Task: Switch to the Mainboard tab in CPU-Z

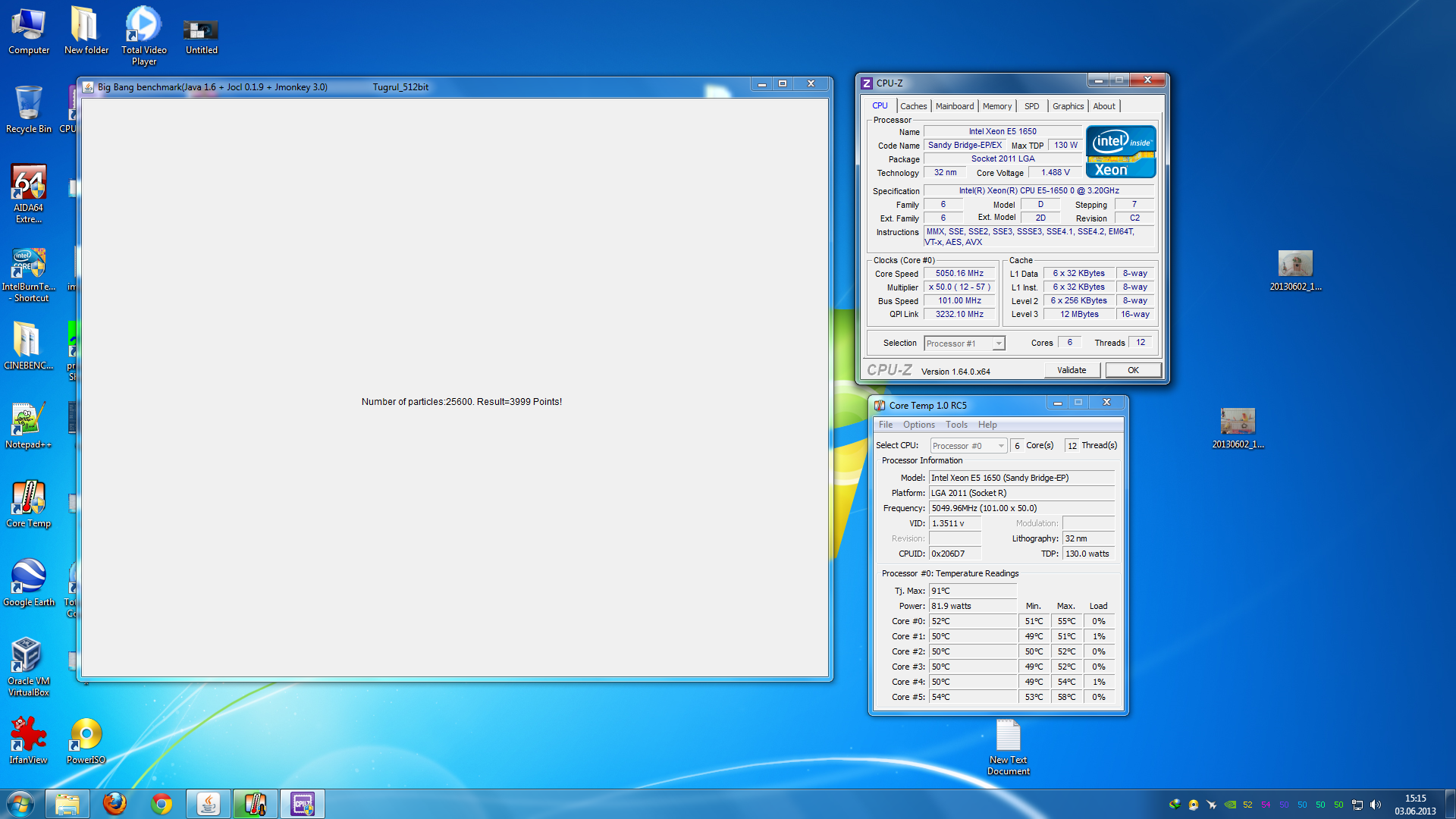Action: tap(955, 106)
